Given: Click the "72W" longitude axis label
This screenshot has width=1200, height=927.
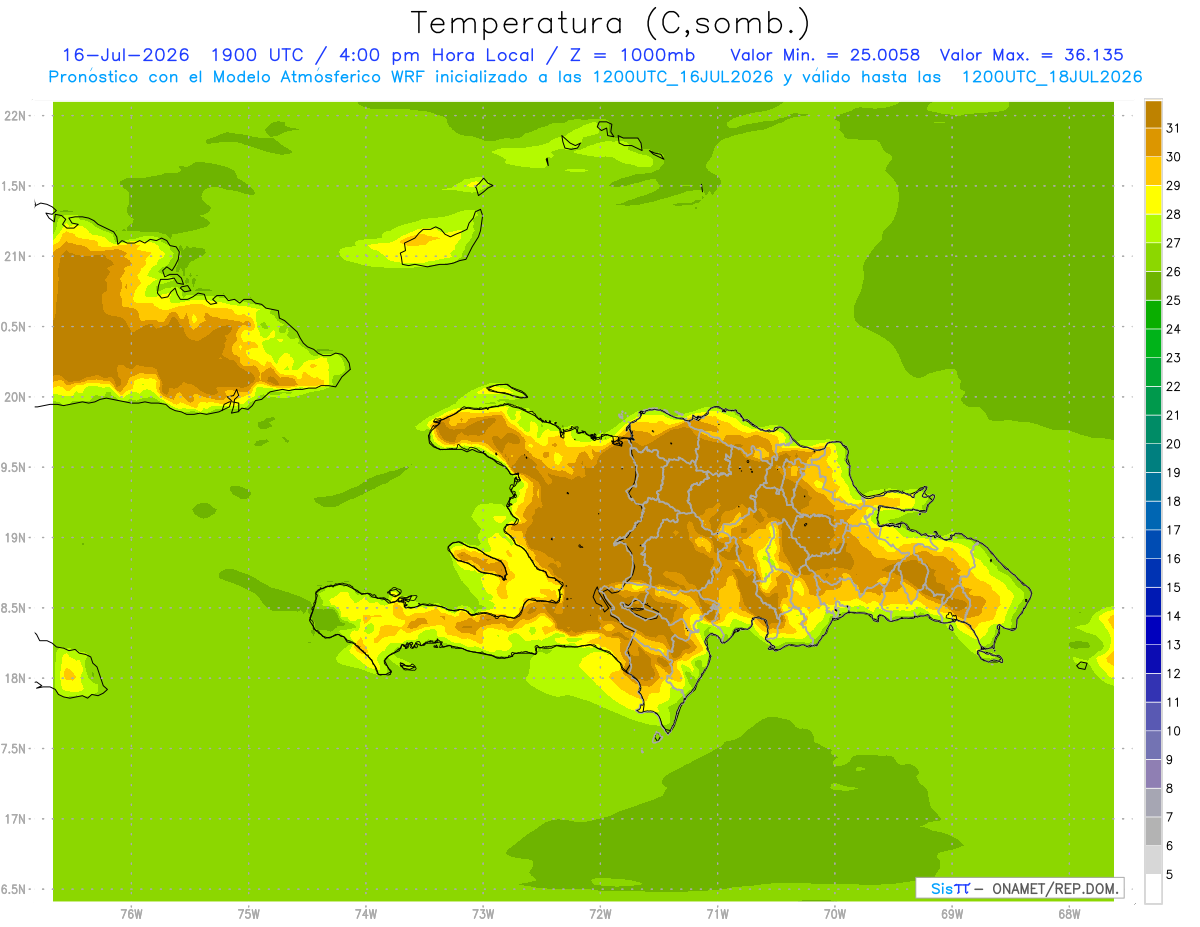Looking at the screenshot, I should [x=601, y=914].
